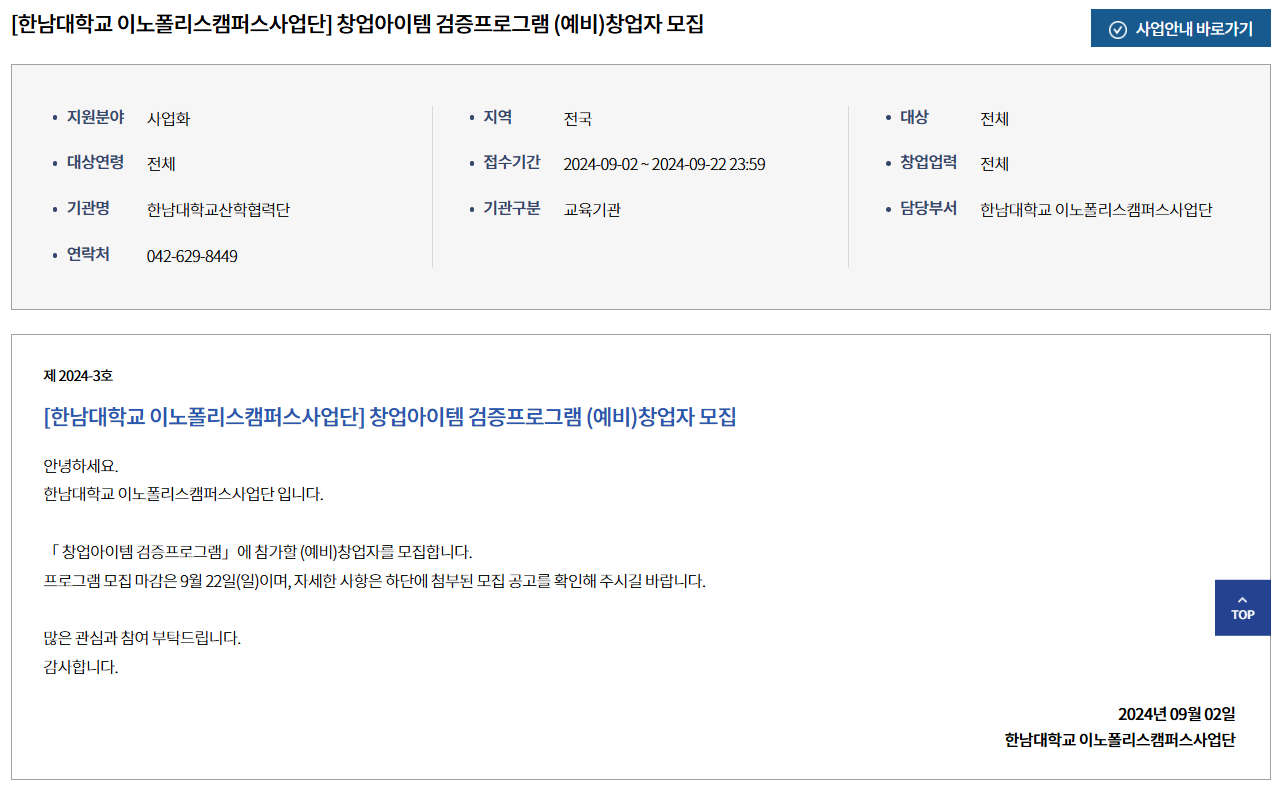Click the 사업안내 바로가기 button
Screen dimensions: 1275x790
click(x=1180, y=28)
